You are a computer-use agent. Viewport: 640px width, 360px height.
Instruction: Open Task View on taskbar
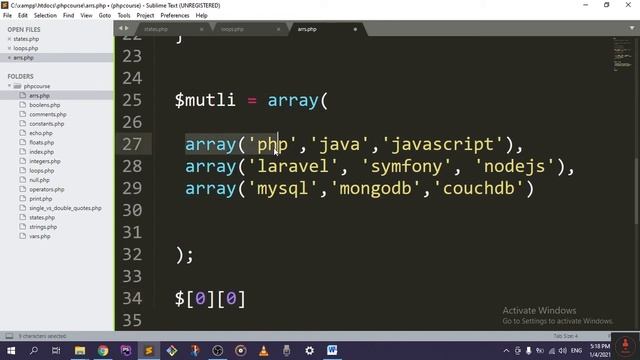(x=56, y=351)
